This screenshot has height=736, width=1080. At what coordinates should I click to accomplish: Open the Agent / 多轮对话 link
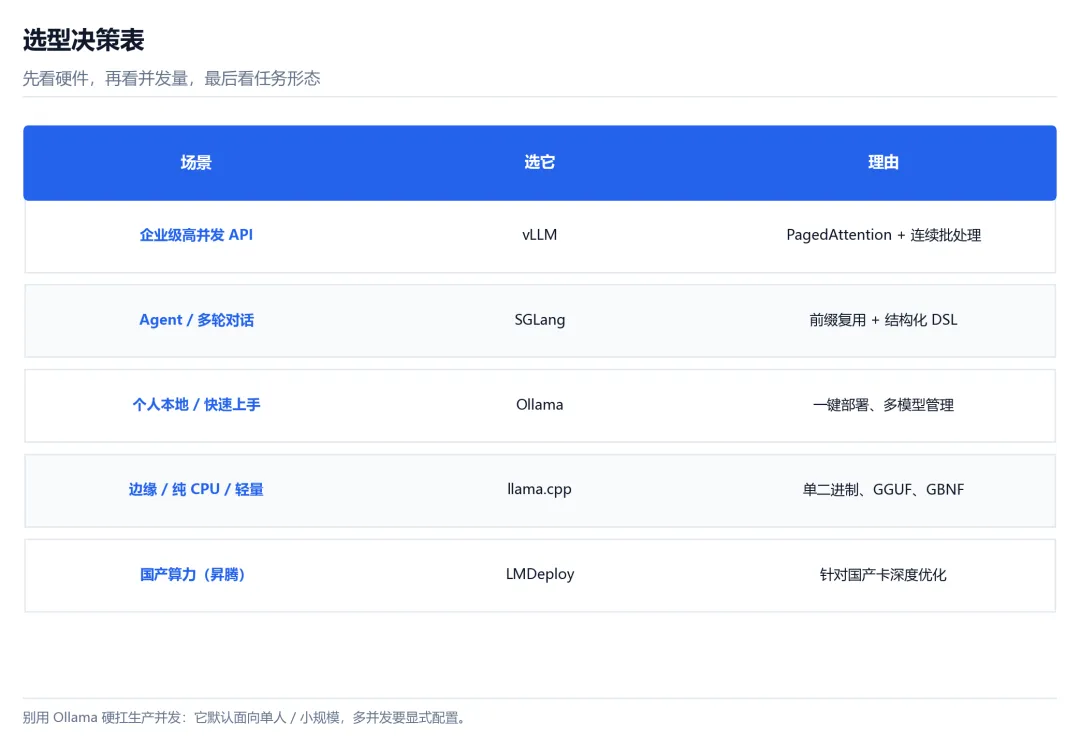click(x=196, y=320)
